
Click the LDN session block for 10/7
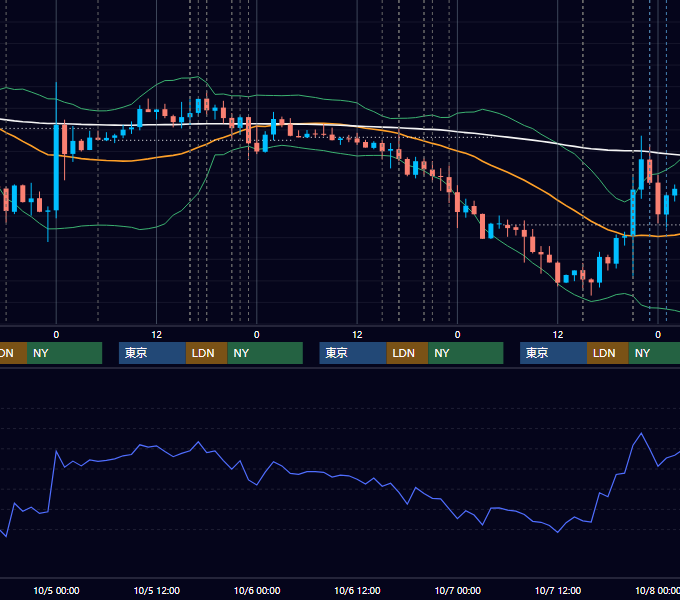coord(608,353)
